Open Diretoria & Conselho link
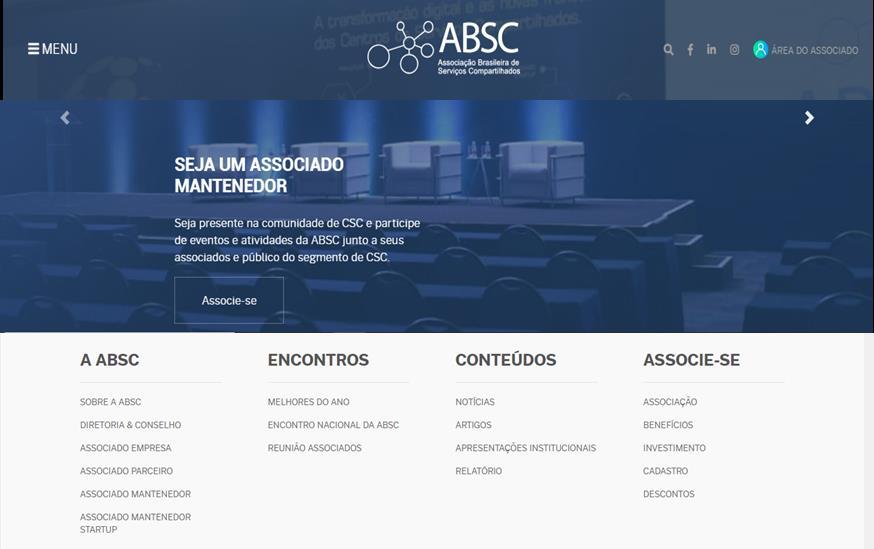Image resolution: width=874 pixels, height=549 pixels. [130, 425]
